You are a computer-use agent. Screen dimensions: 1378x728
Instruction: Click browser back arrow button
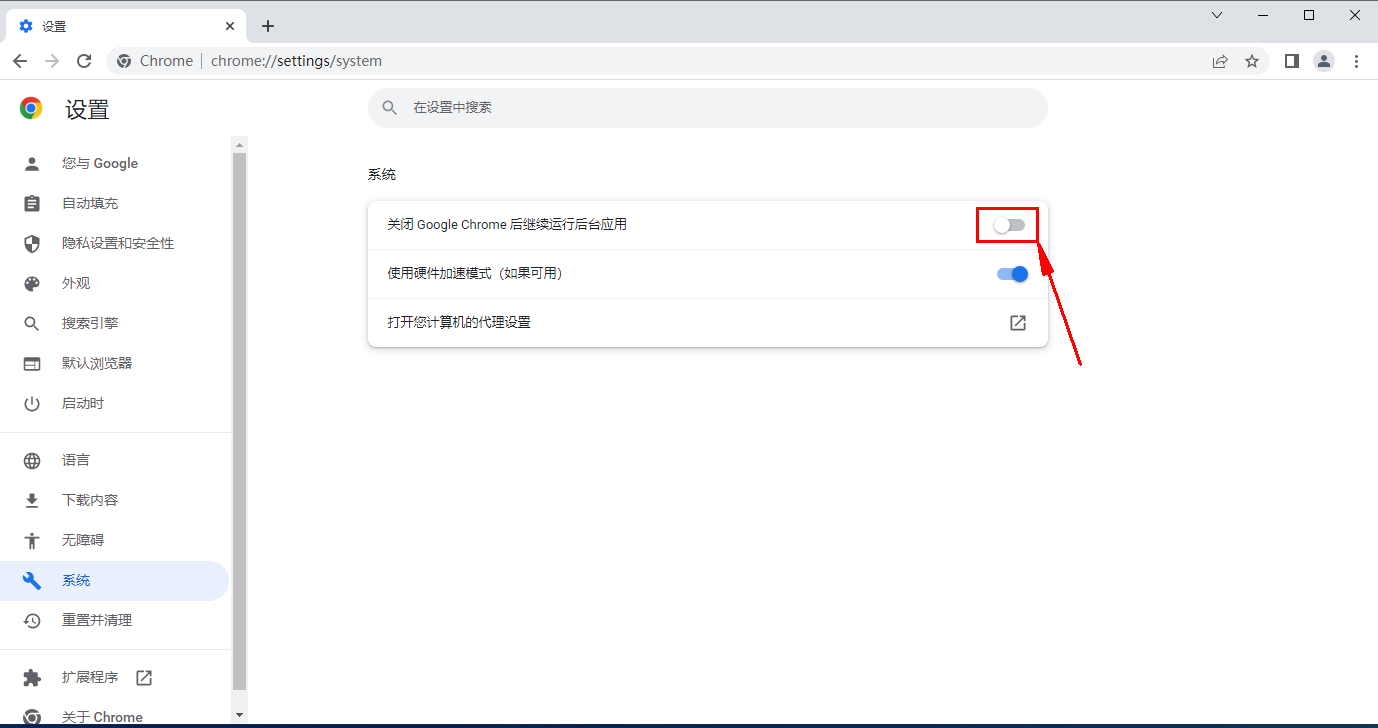click(20, 61)
